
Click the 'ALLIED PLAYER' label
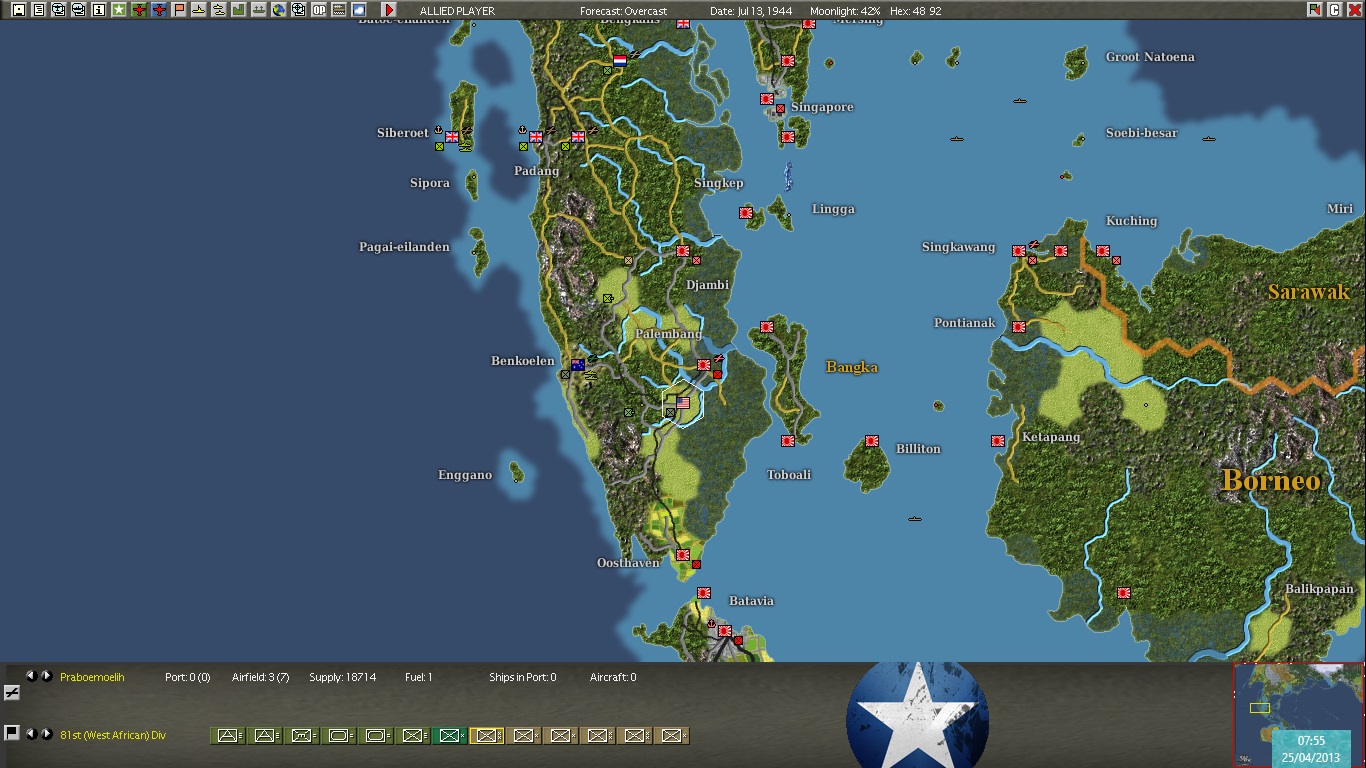[x=457, y=11]
